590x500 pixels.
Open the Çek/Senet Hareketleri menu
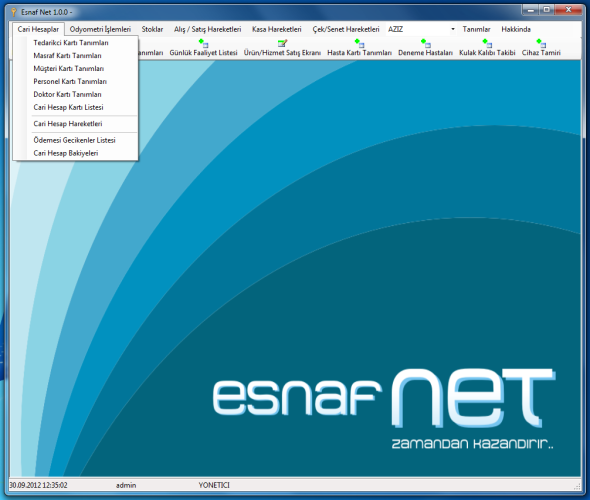pos(346,29)
